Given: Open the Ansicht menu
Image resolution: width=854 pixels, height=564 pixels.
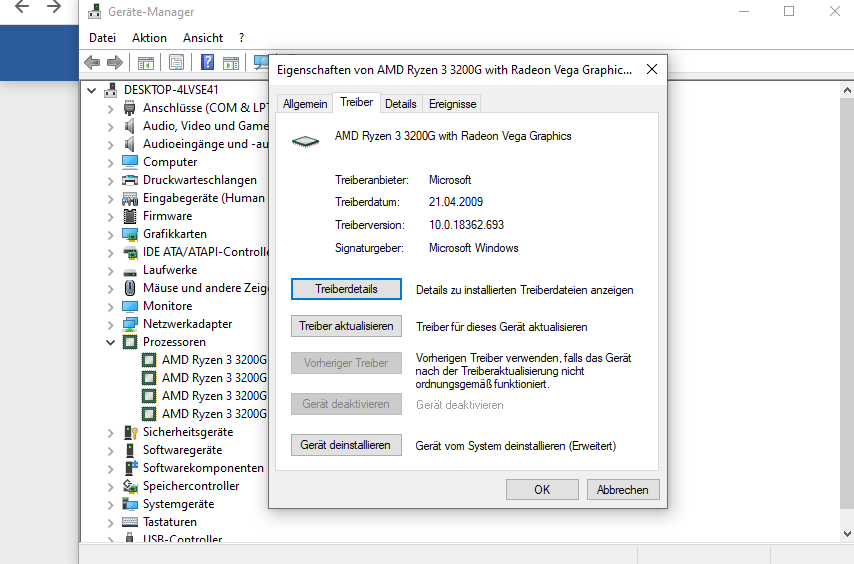Looking at the screenshot, I should point(203,38).
